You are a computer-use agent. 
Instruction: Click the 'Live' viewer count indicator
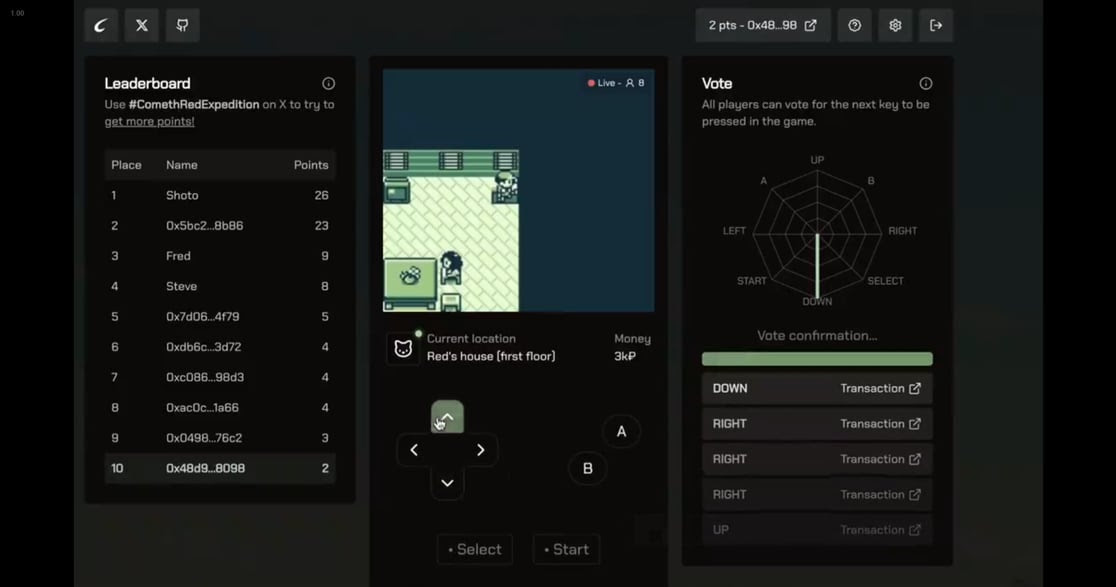point(616,83)
